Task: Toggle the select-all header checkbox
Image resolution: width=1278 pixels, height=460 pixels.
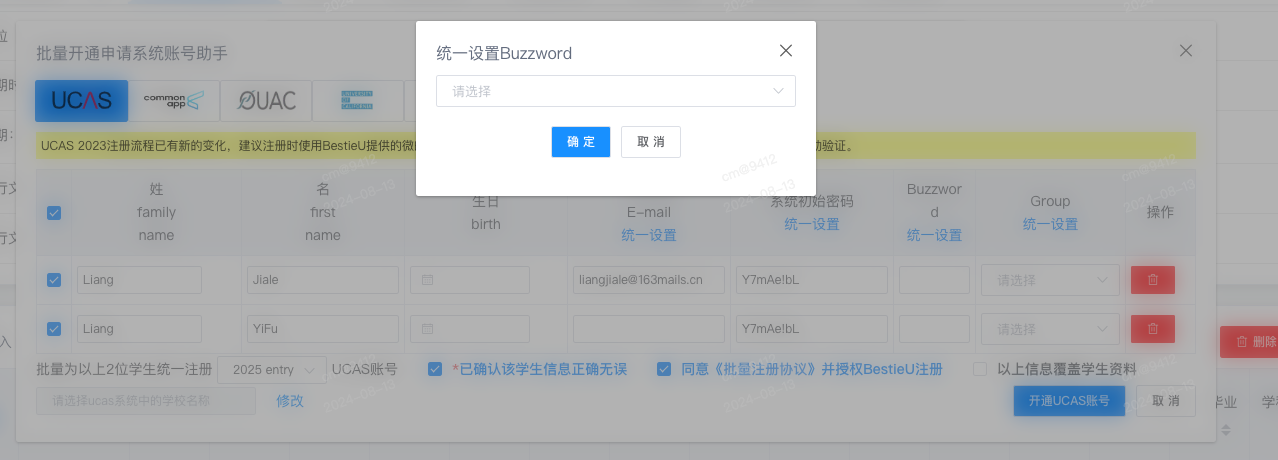Action: [x=54, y=212]
